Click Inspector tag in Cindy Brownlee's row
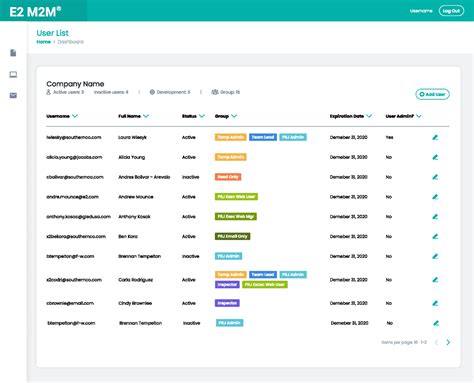474x383 pixels. coord(227,303)
